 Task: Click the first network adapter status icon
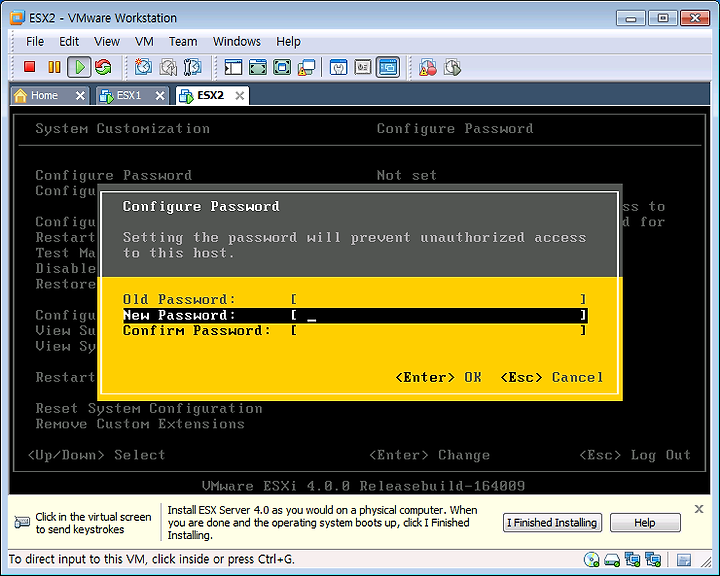(632, 559)
